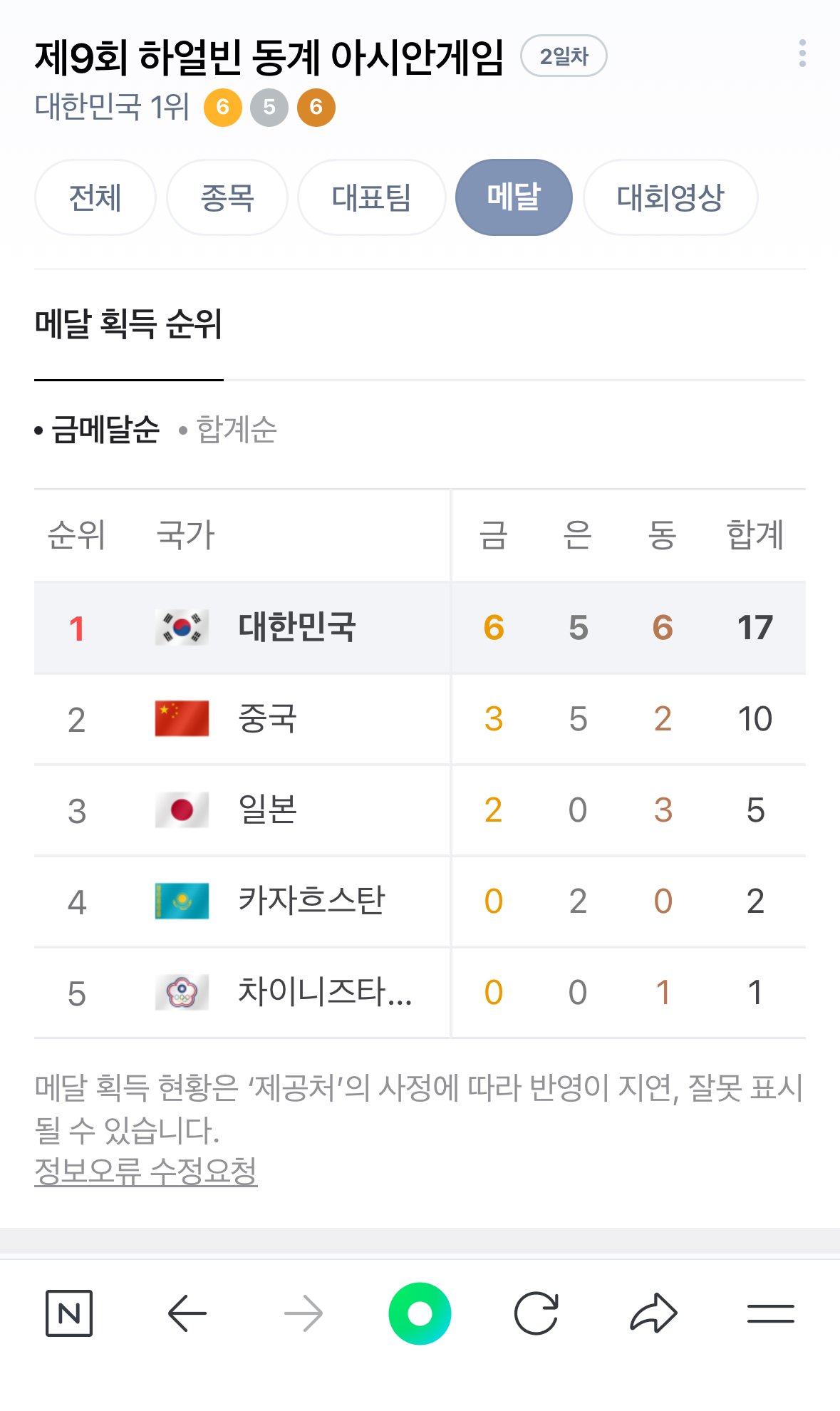Screen dimensions: 840x1411
Task: Tap the forward arrow icon
Action: click(x=304, y=1313)
